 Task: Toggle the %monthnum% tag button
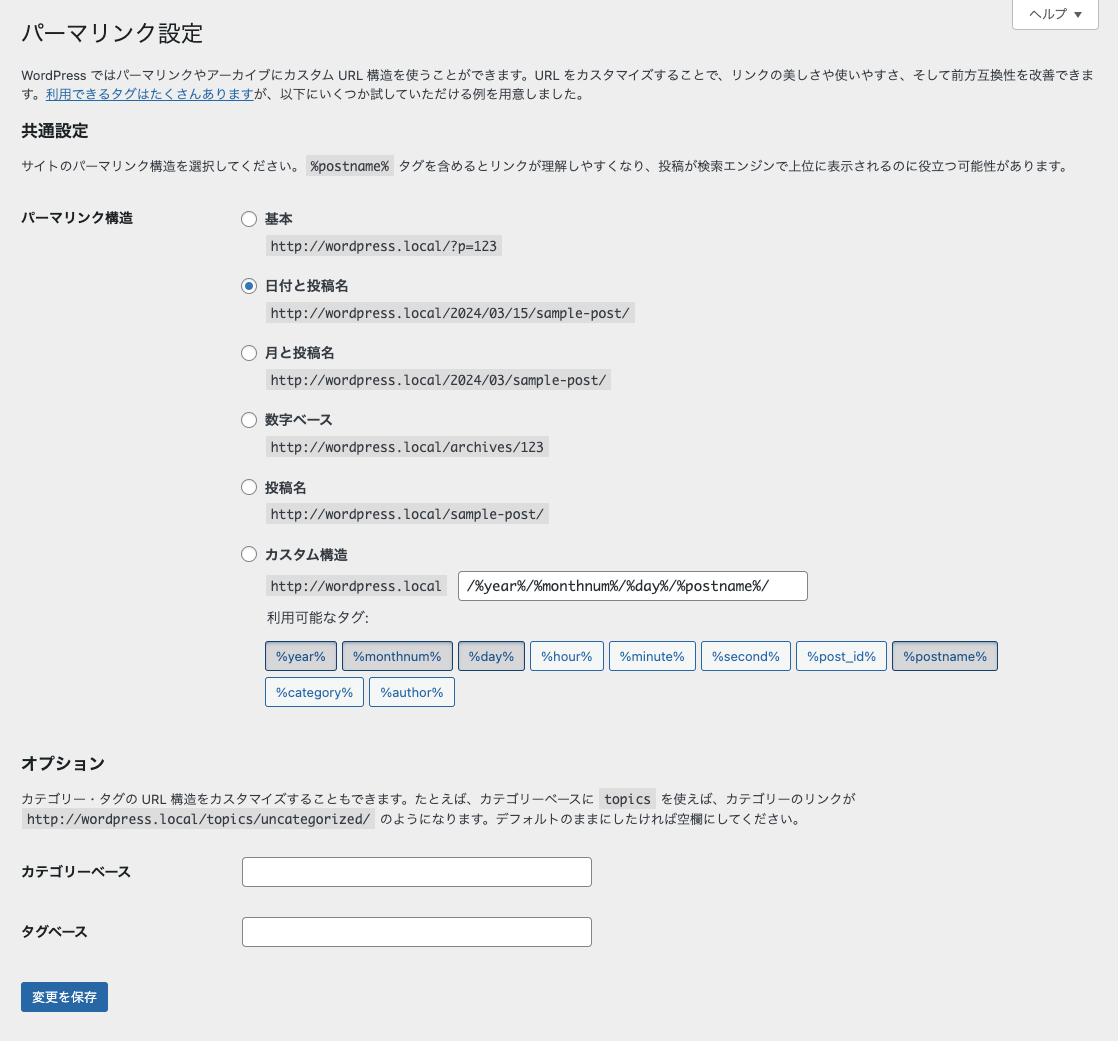click(397, 656)
